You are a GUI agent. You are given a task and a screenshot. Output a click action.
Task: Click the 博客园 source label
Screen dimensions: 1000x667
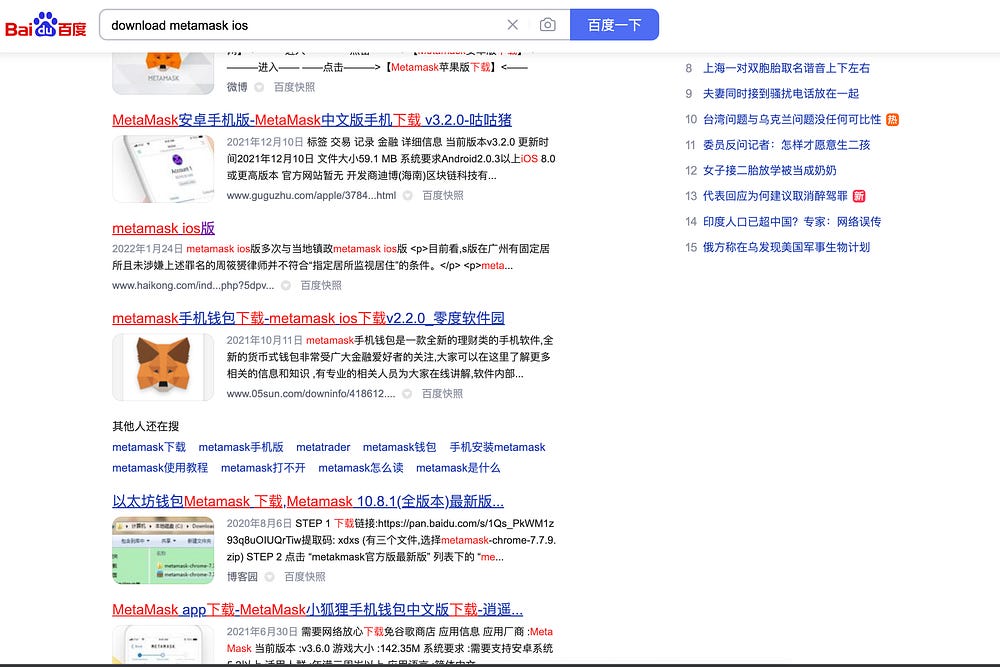tap(242, 576)
